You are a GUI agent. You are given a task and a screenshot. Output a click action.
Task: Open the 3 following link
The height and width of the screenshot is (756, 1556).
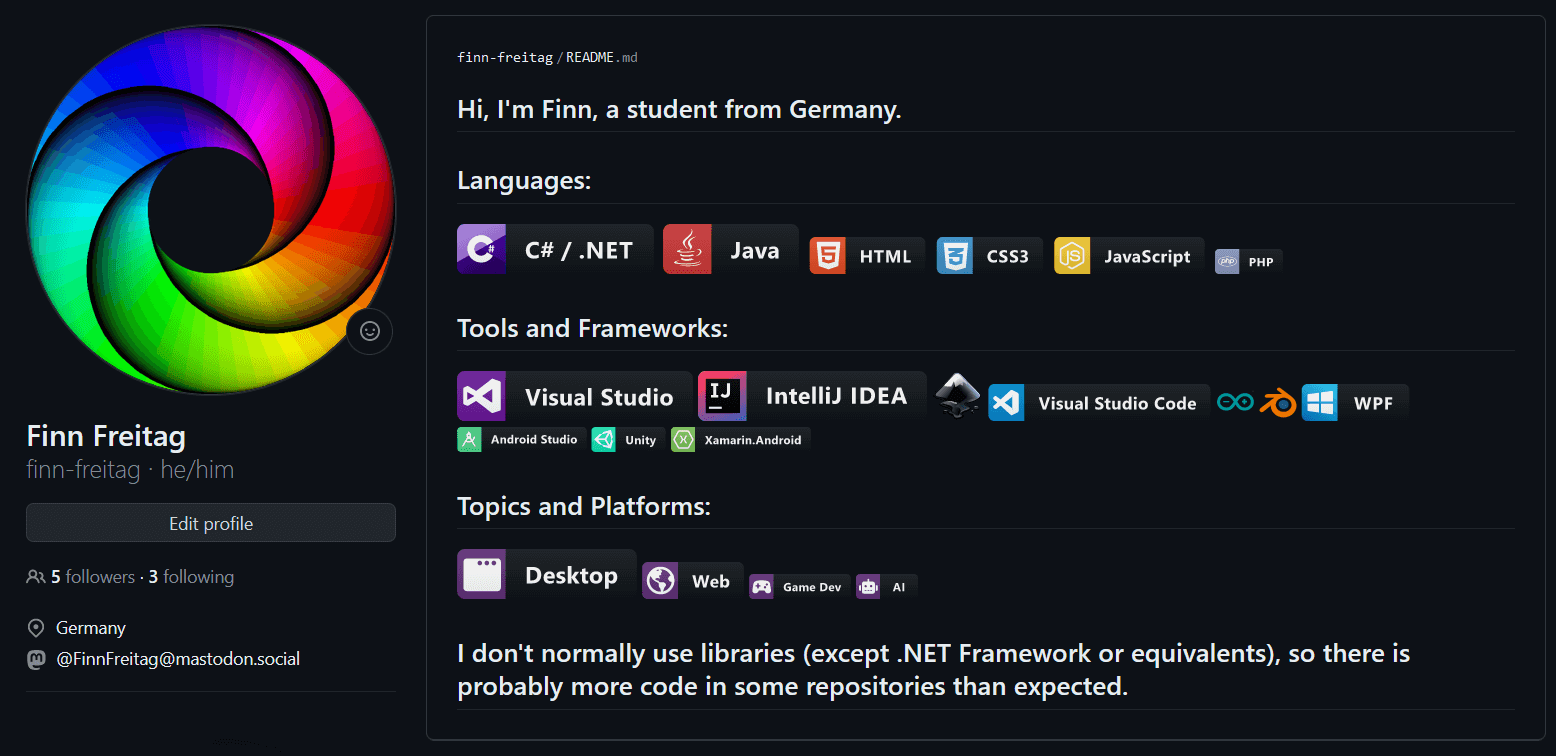coord(191,577)
